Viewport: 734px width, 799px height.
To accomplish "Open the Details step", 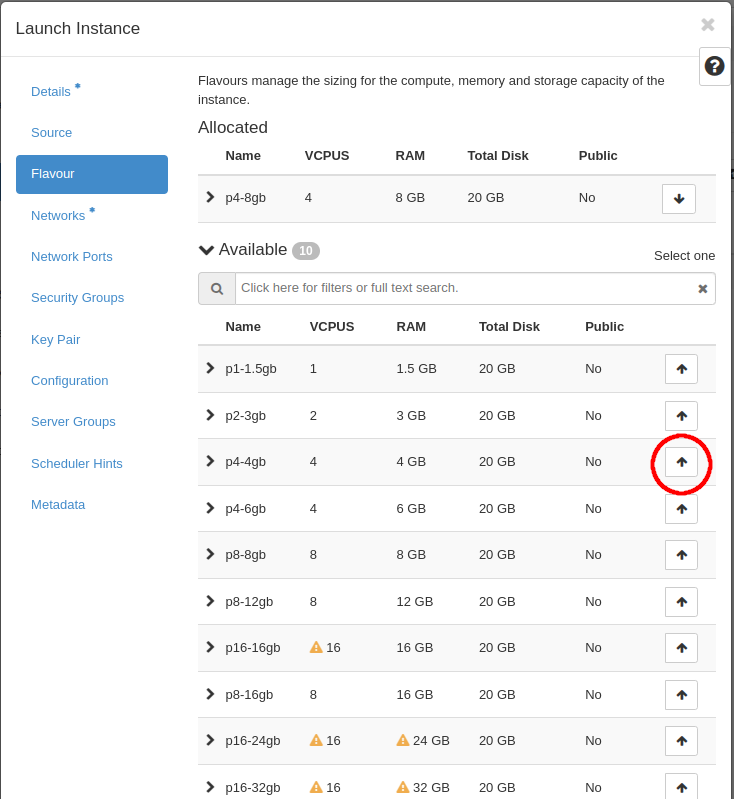I will (x=51, y=92).
